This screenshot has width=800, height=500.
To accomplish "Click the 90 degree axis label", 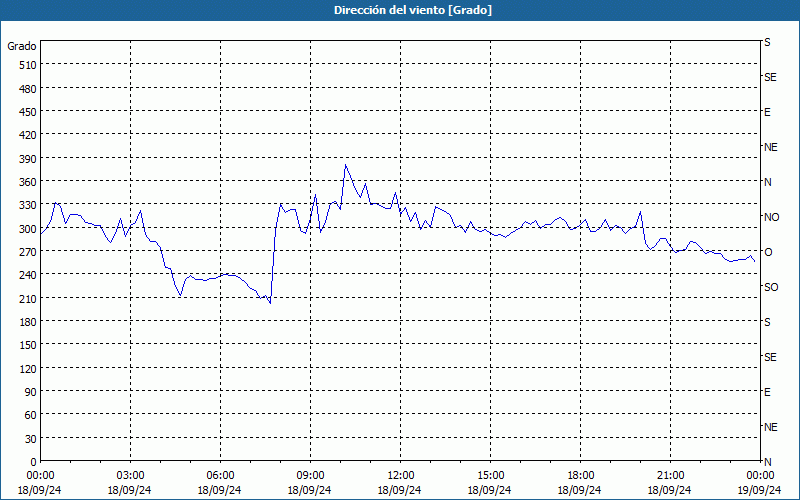I will pos(31,392).
